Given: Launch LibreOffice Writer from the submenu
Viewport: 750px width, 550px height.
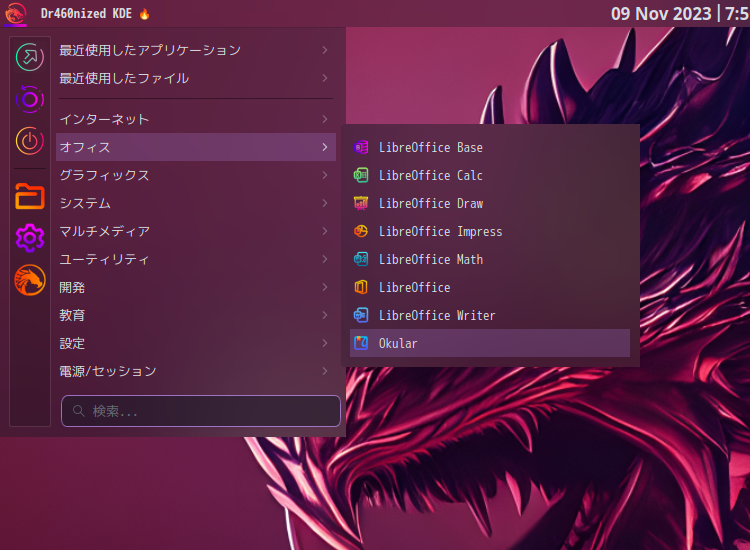Looking at the screenshot, I should pos(490,315).
